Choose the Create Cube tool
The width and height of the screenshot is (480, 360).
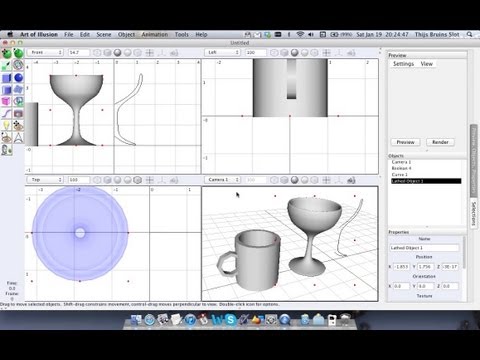click(6, 78)
